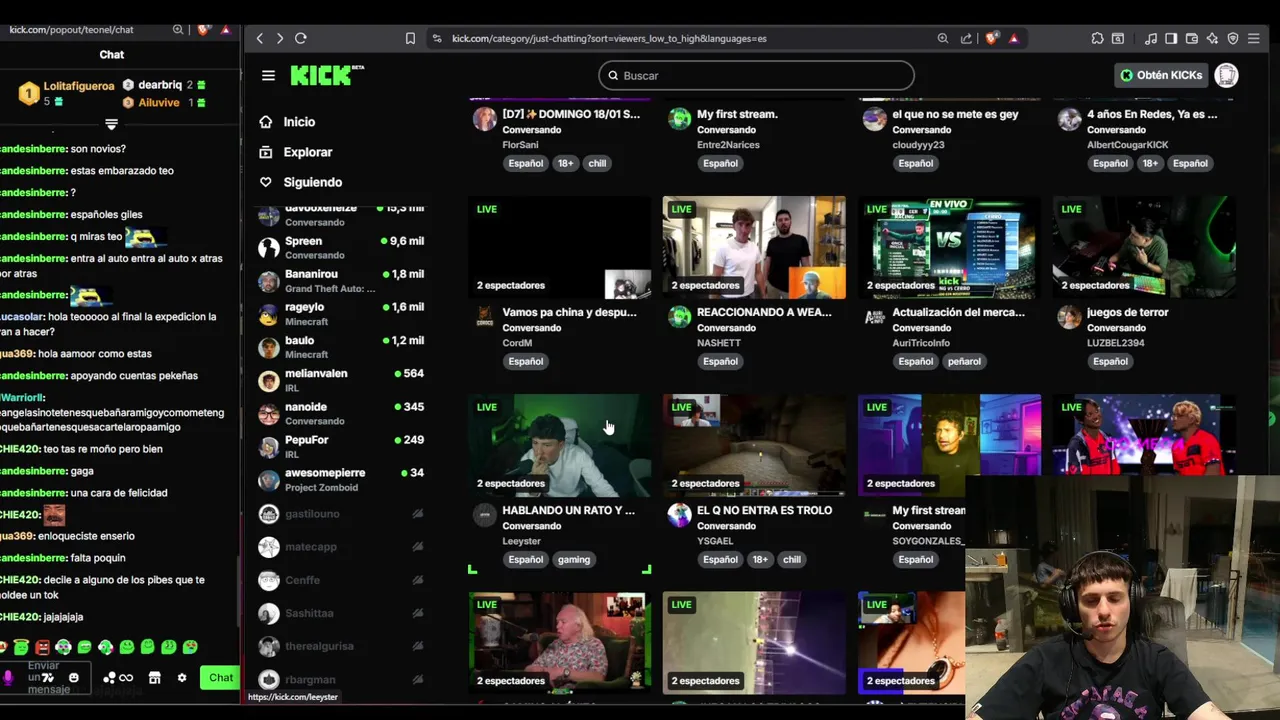
Task: Open site settings icon beside URL
Action: (x=437, y=38)
